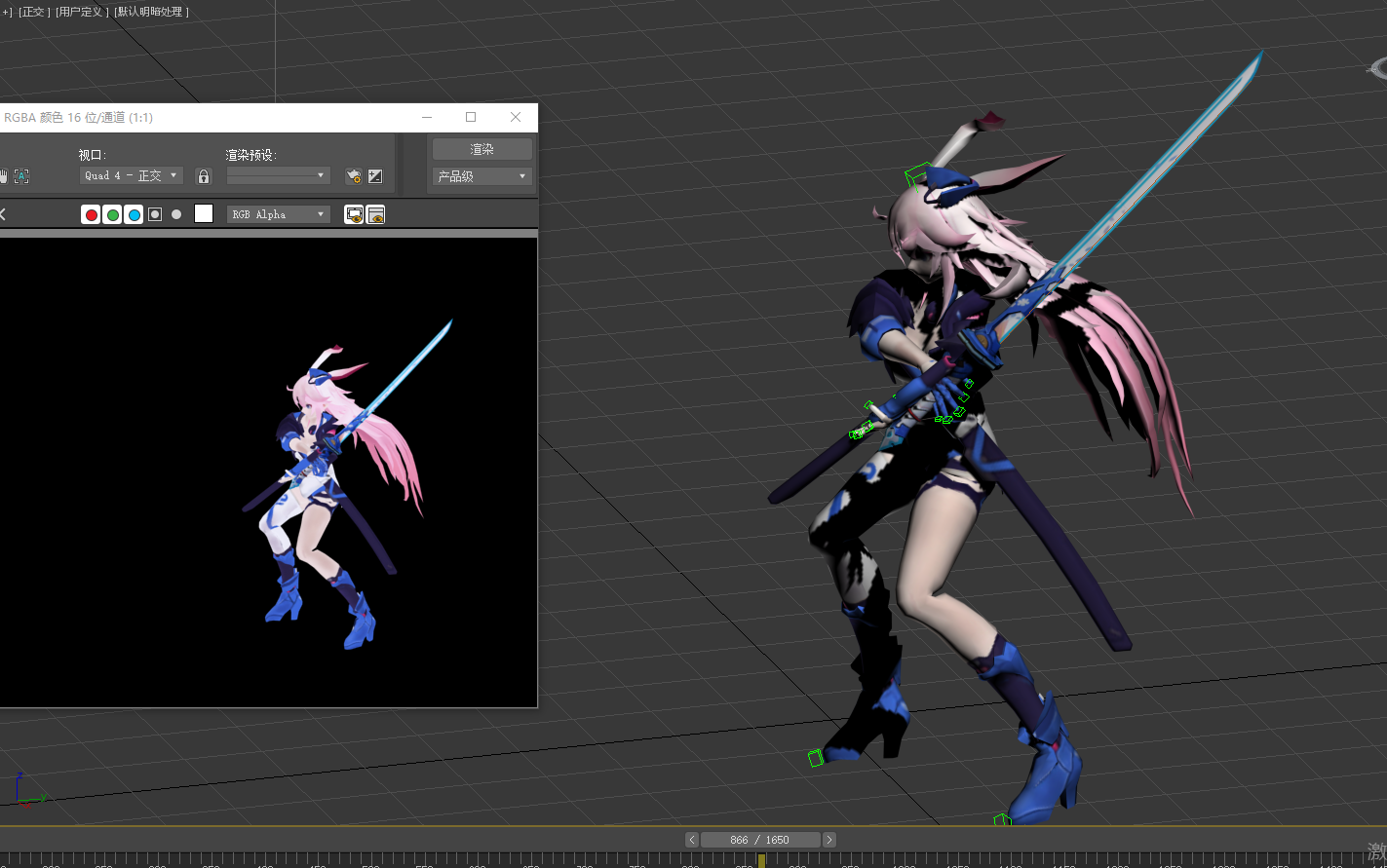
Task: Toggle the red channel display
Action: coord(92,214)
